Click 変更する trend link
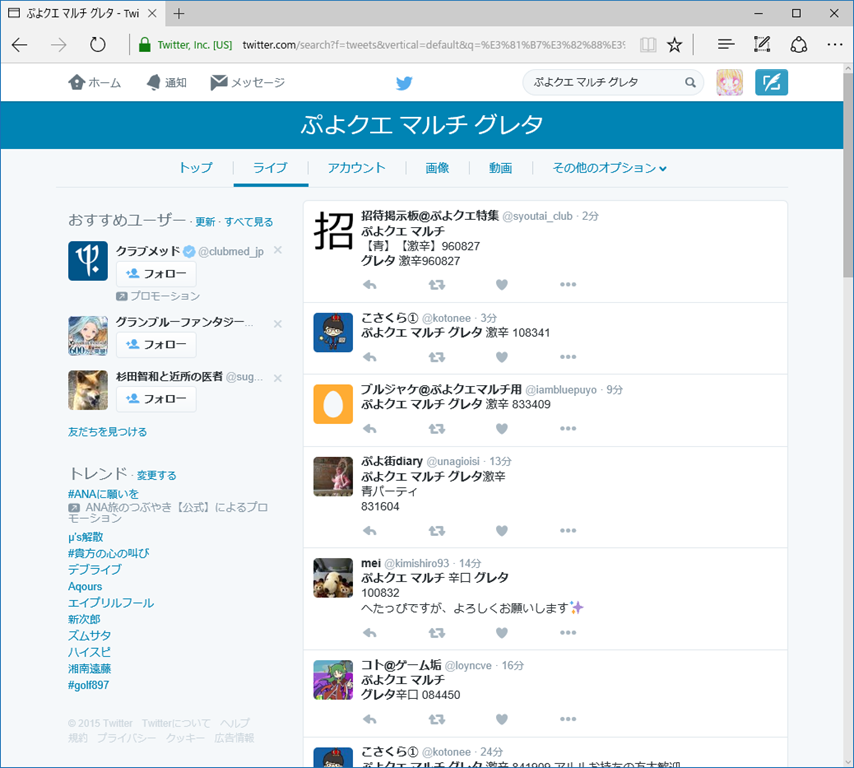 click(x=156, y=476)
